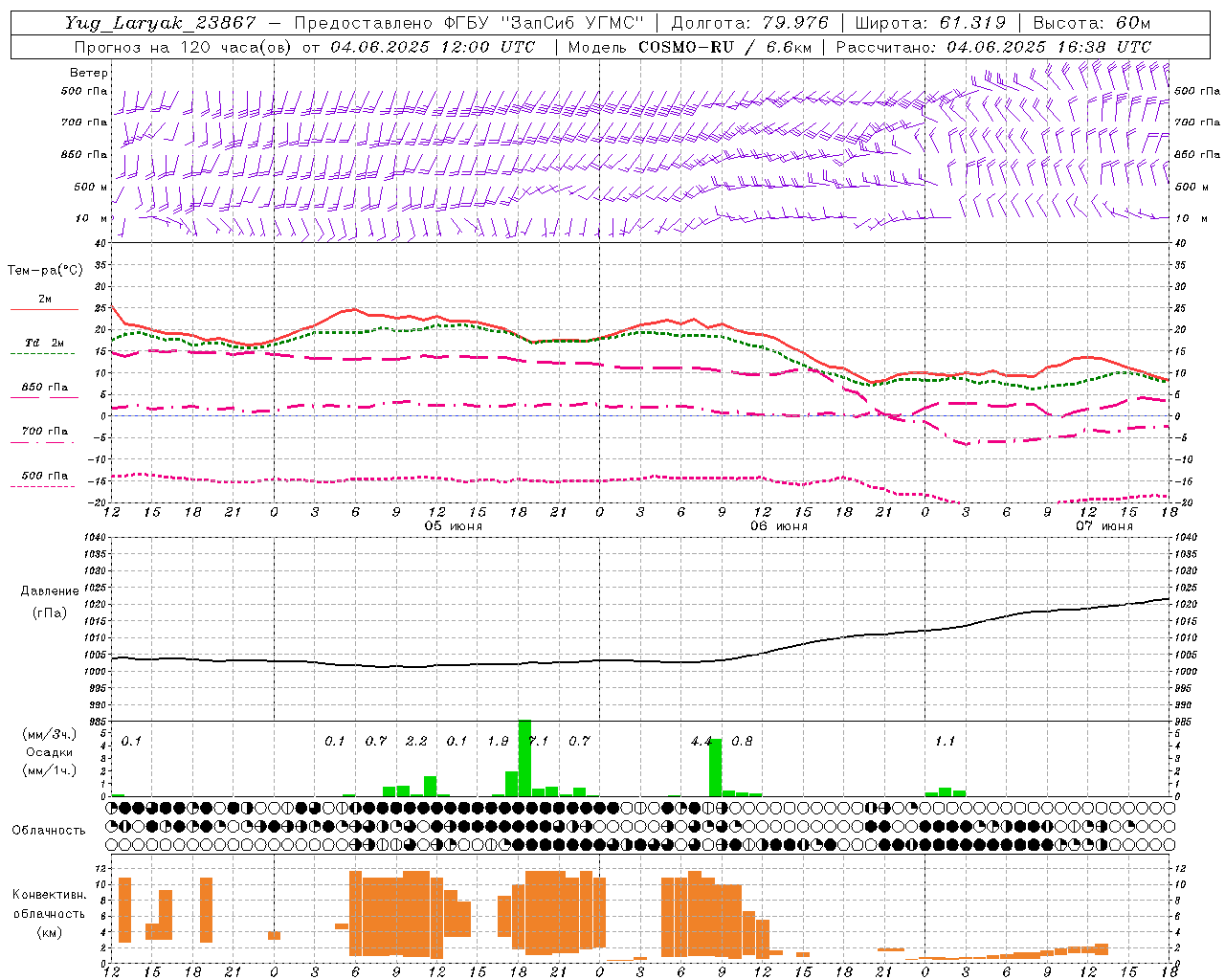Select the 1.1 precipitation total
This screenshot has width=1225, height=980.
tap(946, 741)
